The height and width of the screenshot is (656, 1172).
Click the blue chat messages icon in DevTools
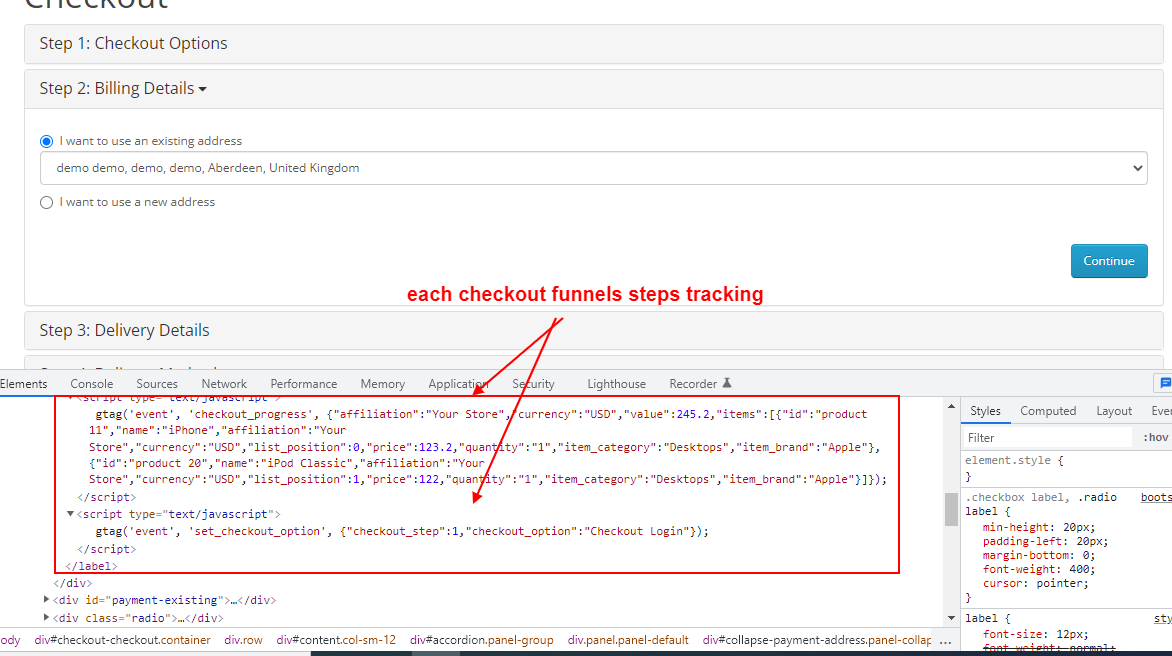pos(1165,383)
